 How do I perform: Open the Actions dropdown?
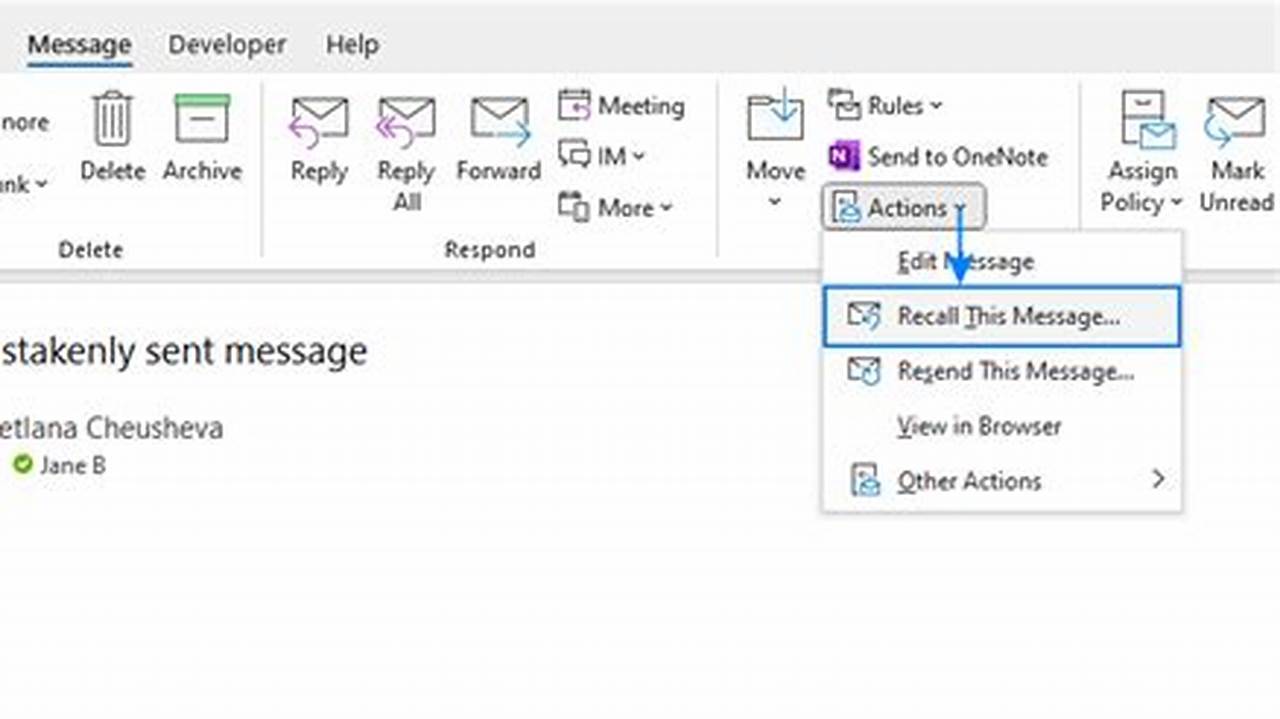[x=903, y=207]
